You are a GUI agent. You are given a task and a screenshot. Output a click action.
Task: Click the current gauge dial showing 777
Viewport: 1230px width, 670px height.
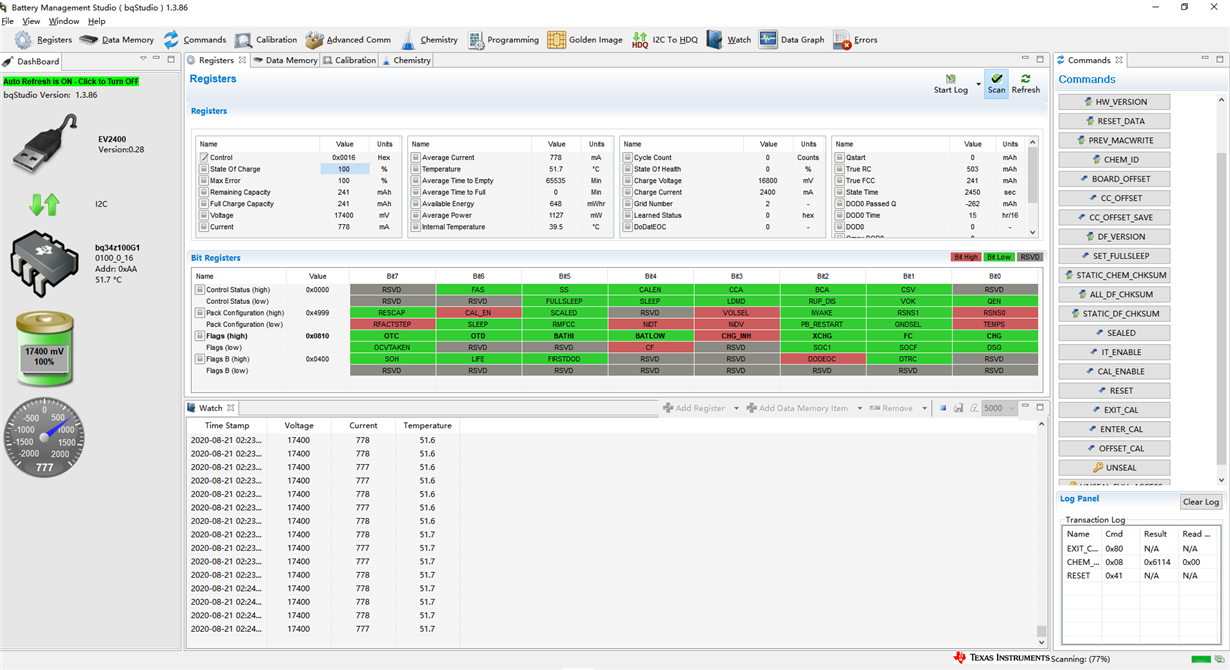(44, 439)
